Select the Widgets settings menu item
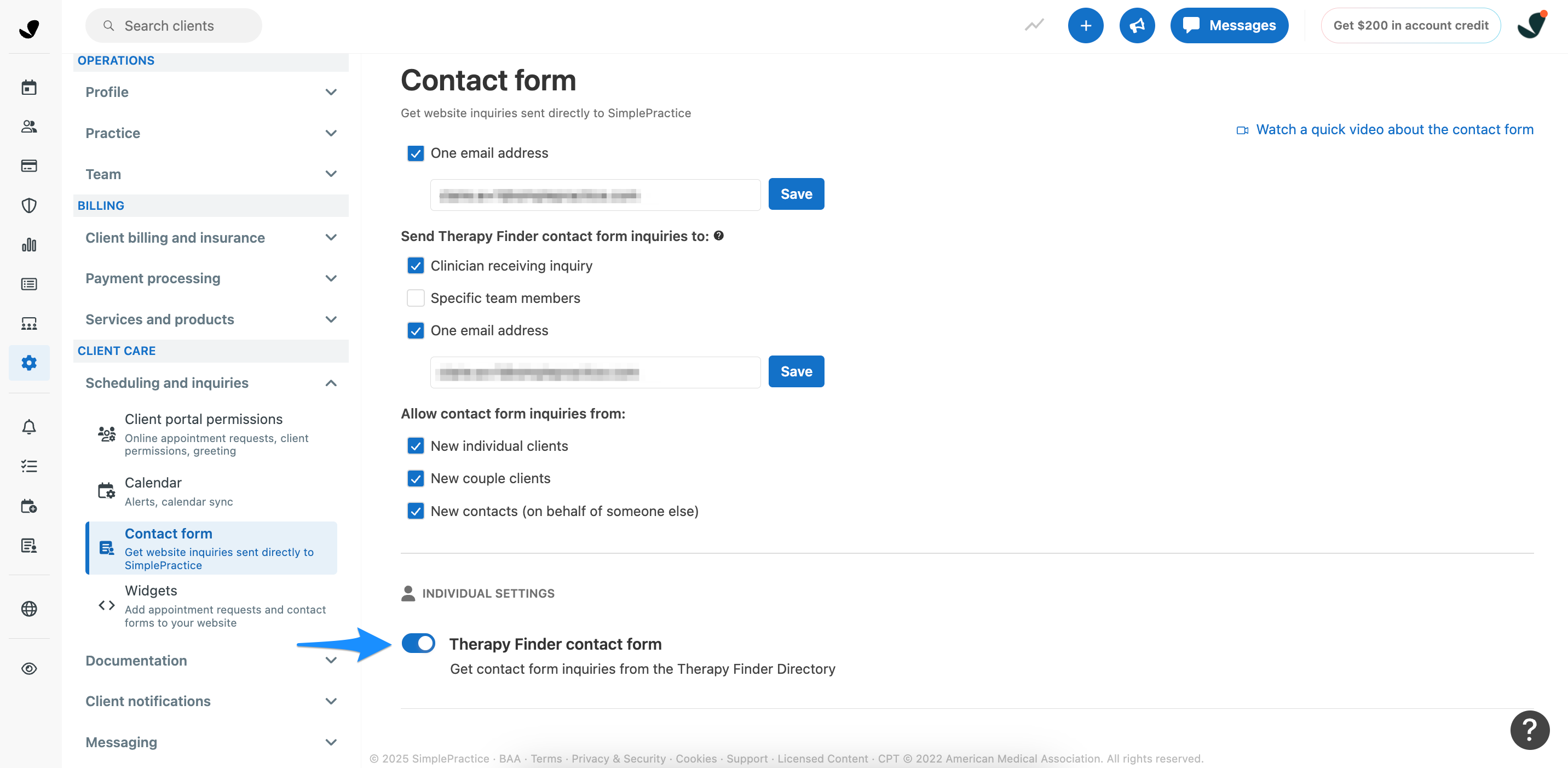Screen dimensions: 1568x768 (151, 590)
